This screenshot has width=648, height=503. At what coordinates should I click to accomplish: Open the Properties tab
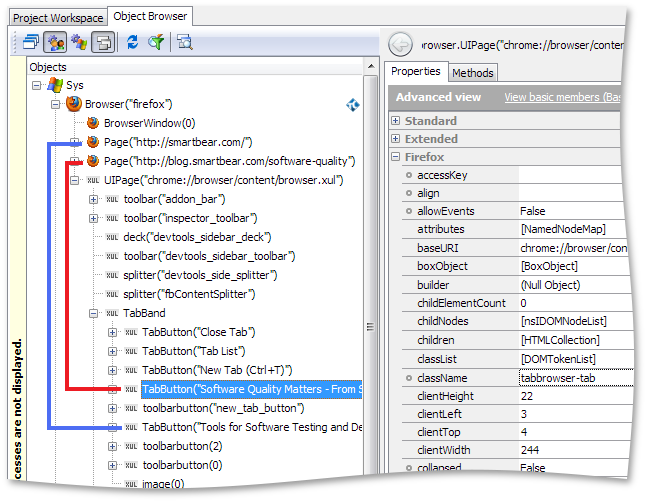point(416,72)
